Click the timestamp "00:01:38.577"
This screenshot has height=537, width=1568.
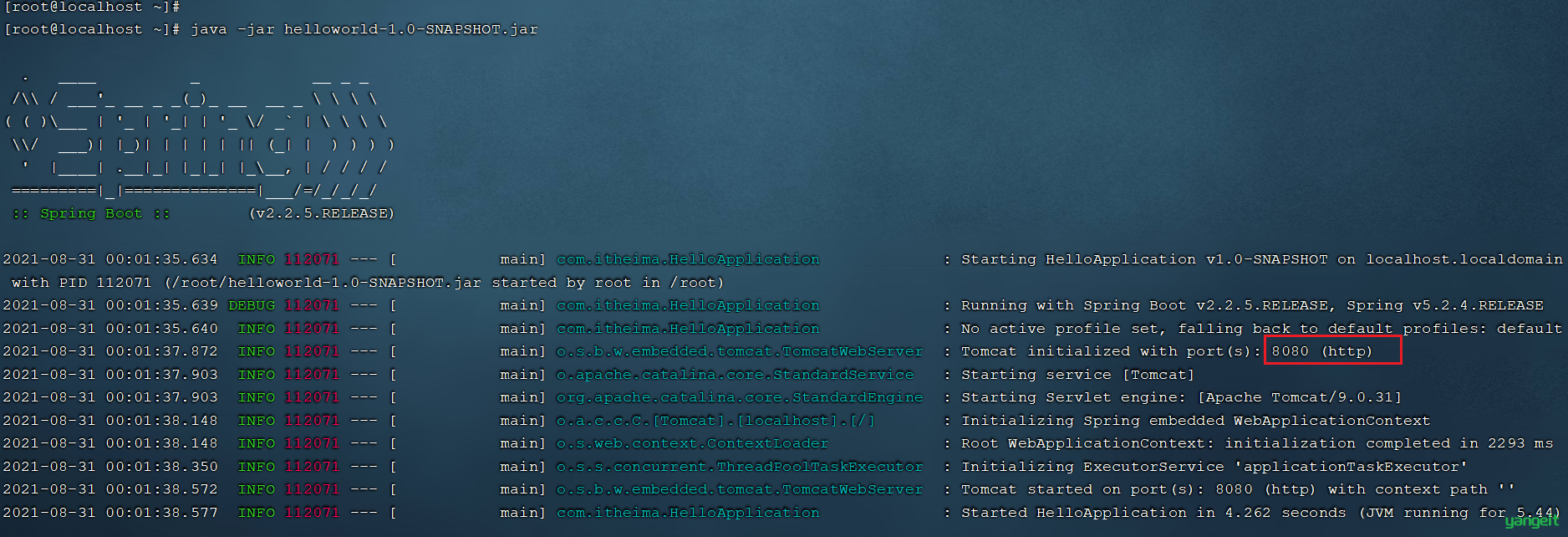[161, 513]
